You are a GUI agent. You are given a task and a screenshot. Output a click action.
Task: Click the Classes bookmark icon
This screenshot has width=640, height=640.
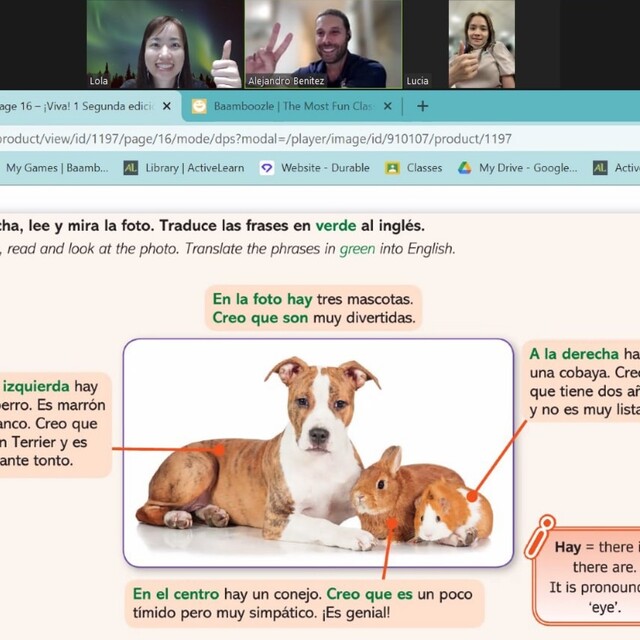click(392, 168)
